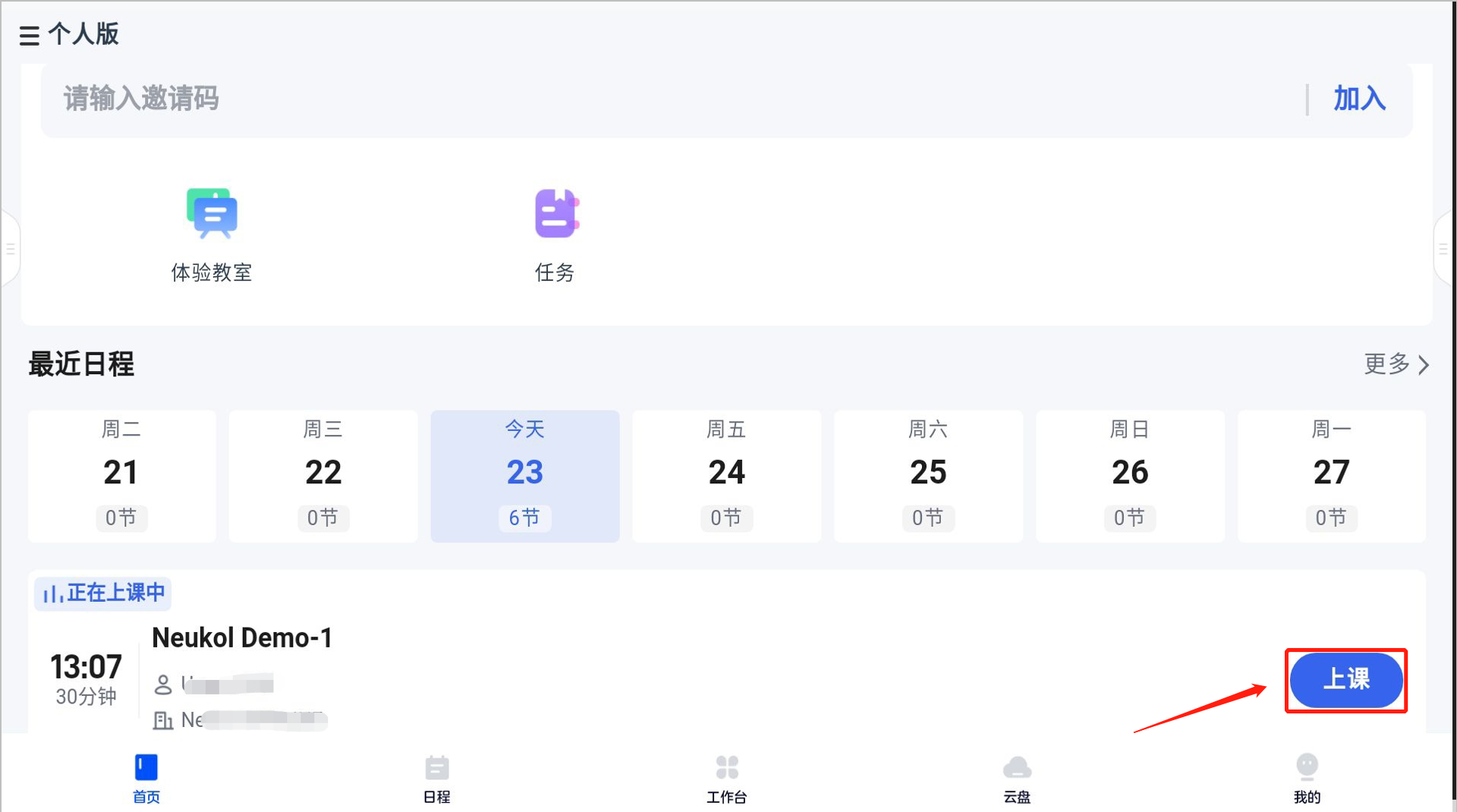Image resolution: width=1457 pixels, height=812 pixels.
Task: Click the 上课 start class button
Action: [x=1345, y=679]
